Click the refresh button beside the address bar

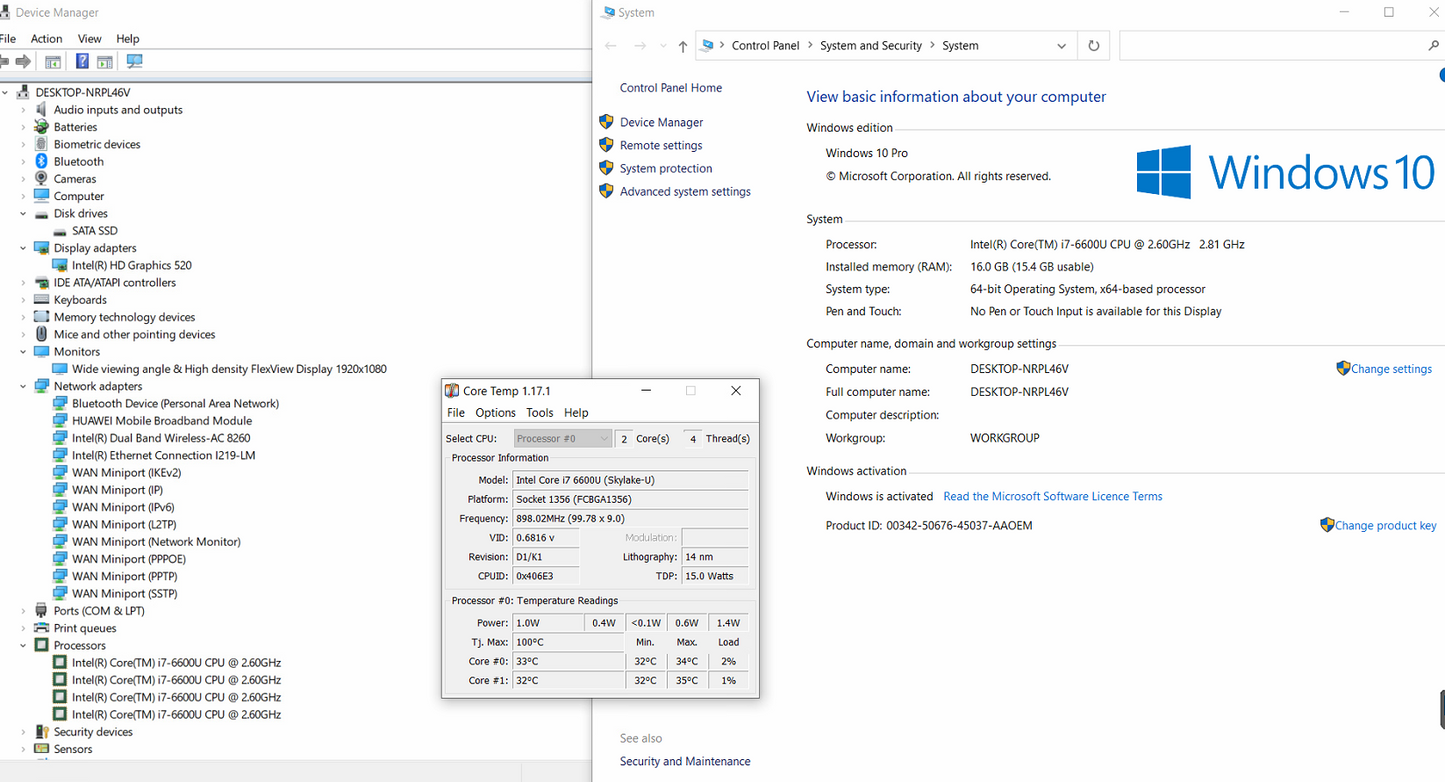(1094, 46)
